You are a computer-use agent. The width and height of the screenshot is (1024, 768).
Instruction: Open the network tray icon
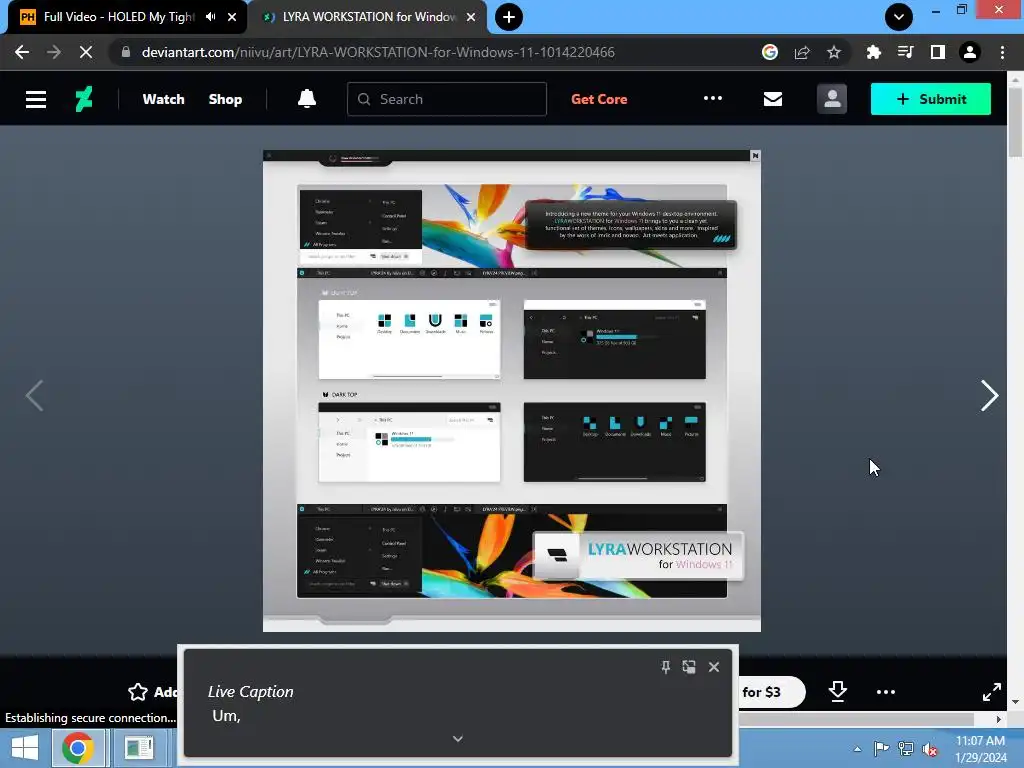(x=906, y=749)
